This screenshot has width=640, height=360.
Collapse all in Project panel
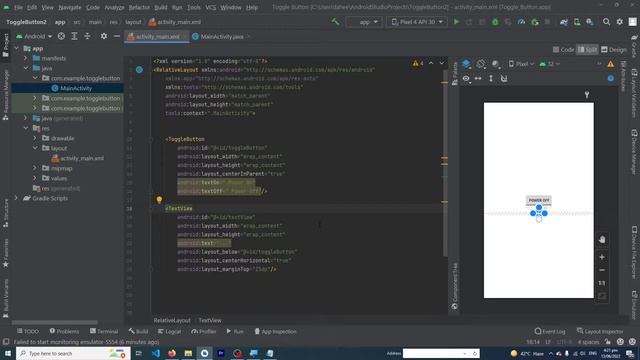87,36
